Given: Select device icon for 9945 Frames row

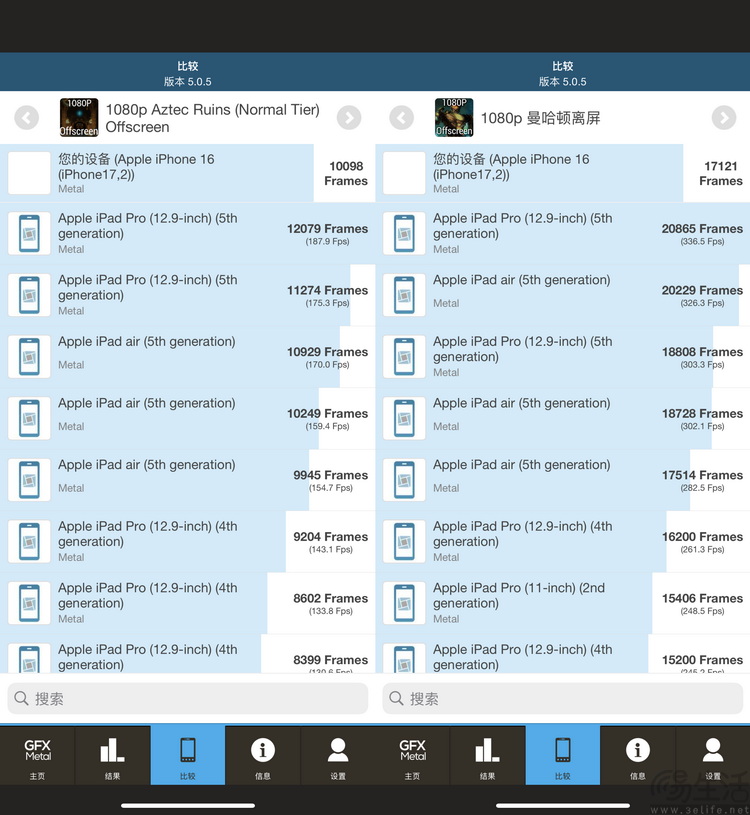Looking at the screenshot, I should tap(29, 480).
